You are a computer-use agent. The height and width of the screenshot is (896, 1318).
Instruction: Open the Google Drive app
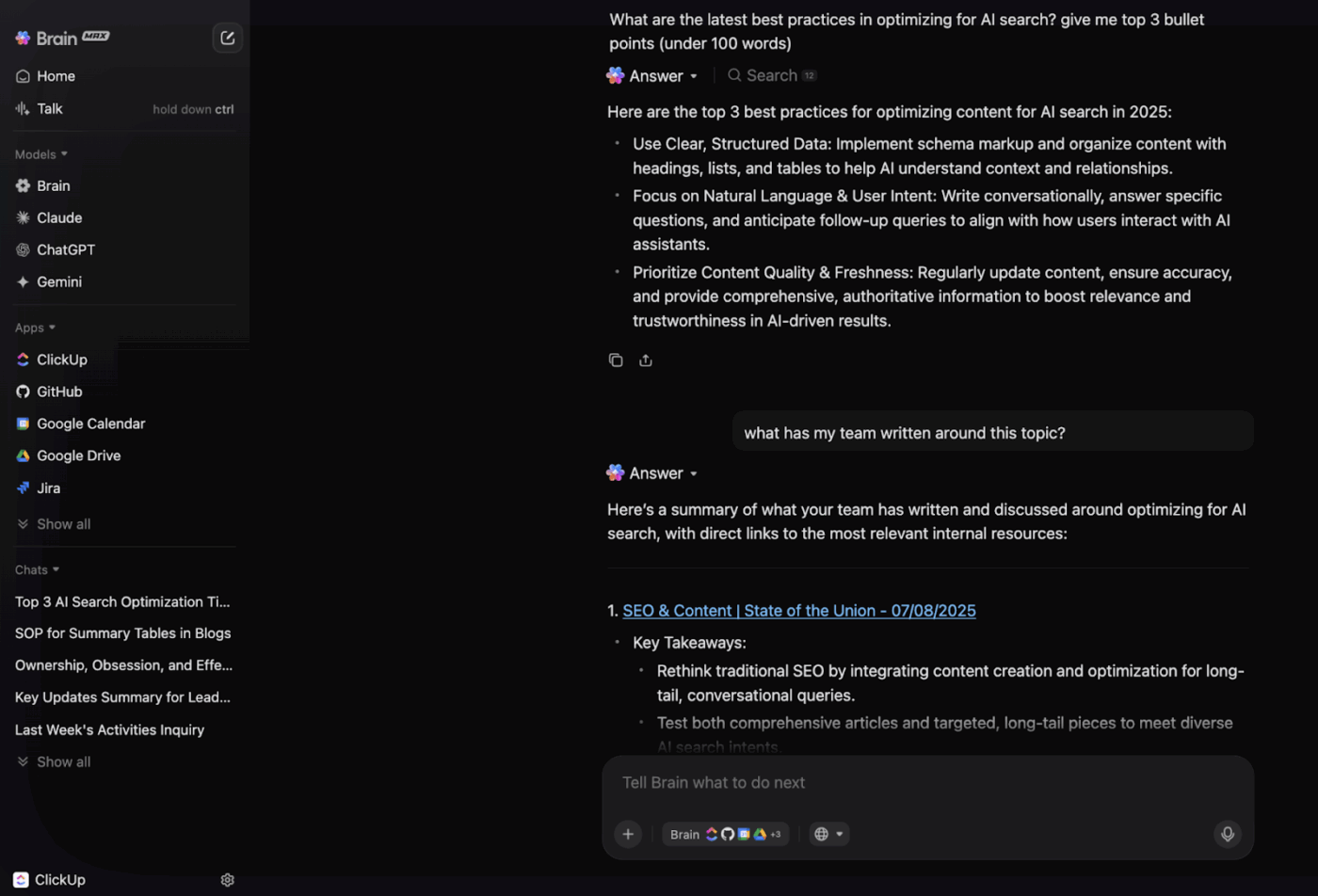point(78,456)
